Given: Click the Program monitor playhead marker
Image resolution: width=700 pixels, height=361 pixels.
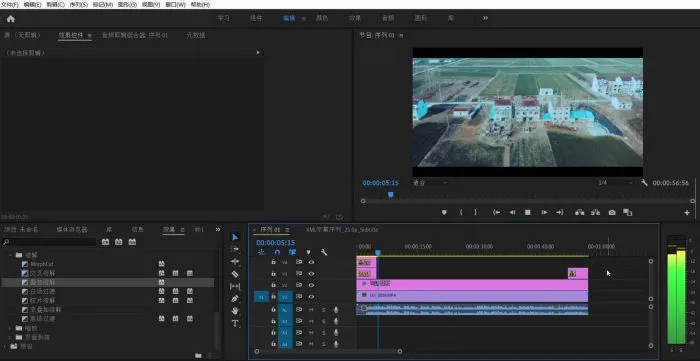Looking at the screenshot, I should point(391,195).
